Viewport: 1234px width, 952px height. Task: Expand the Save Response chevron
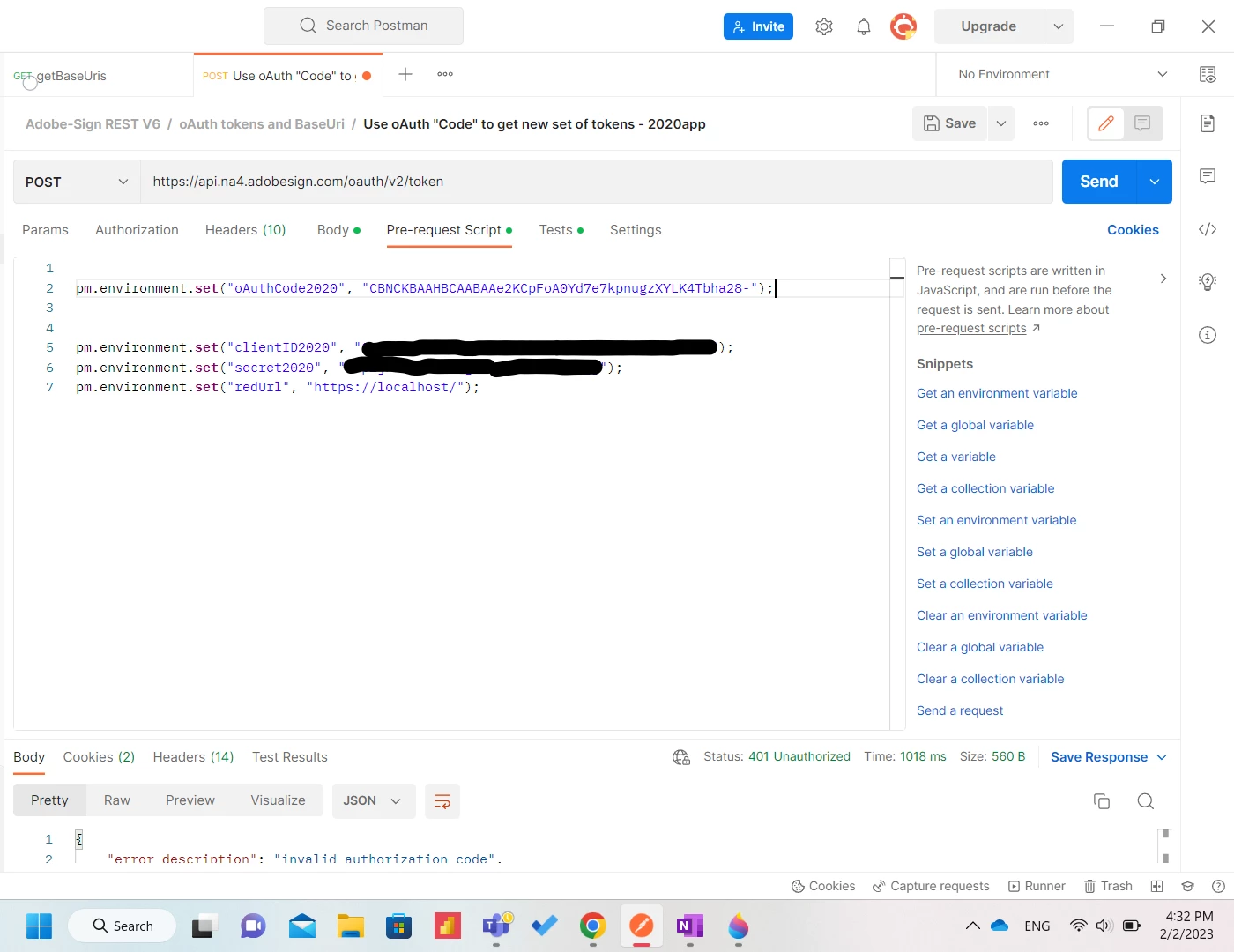[1162, 757]
